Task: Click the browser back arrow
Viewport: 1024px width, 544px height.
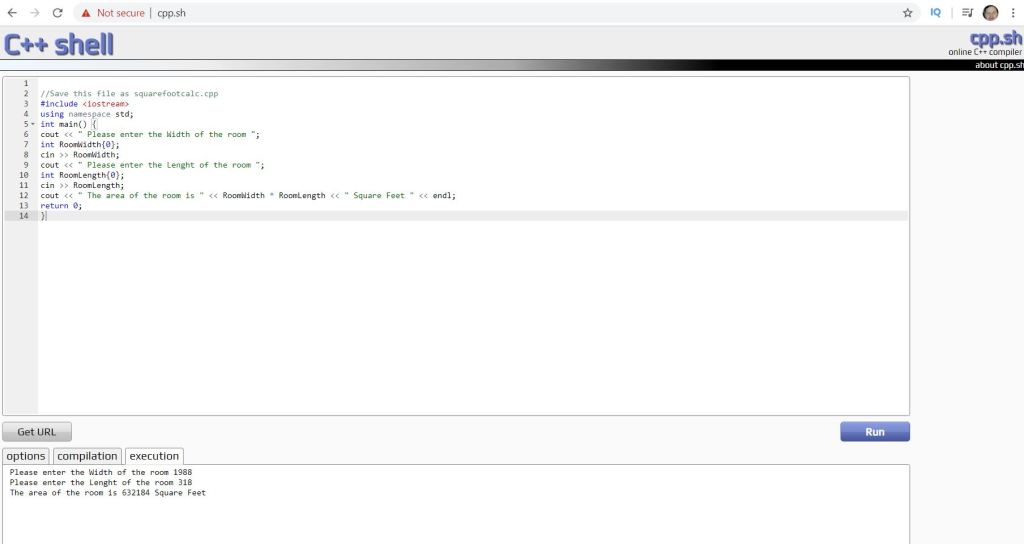Action: coord(12,13)
